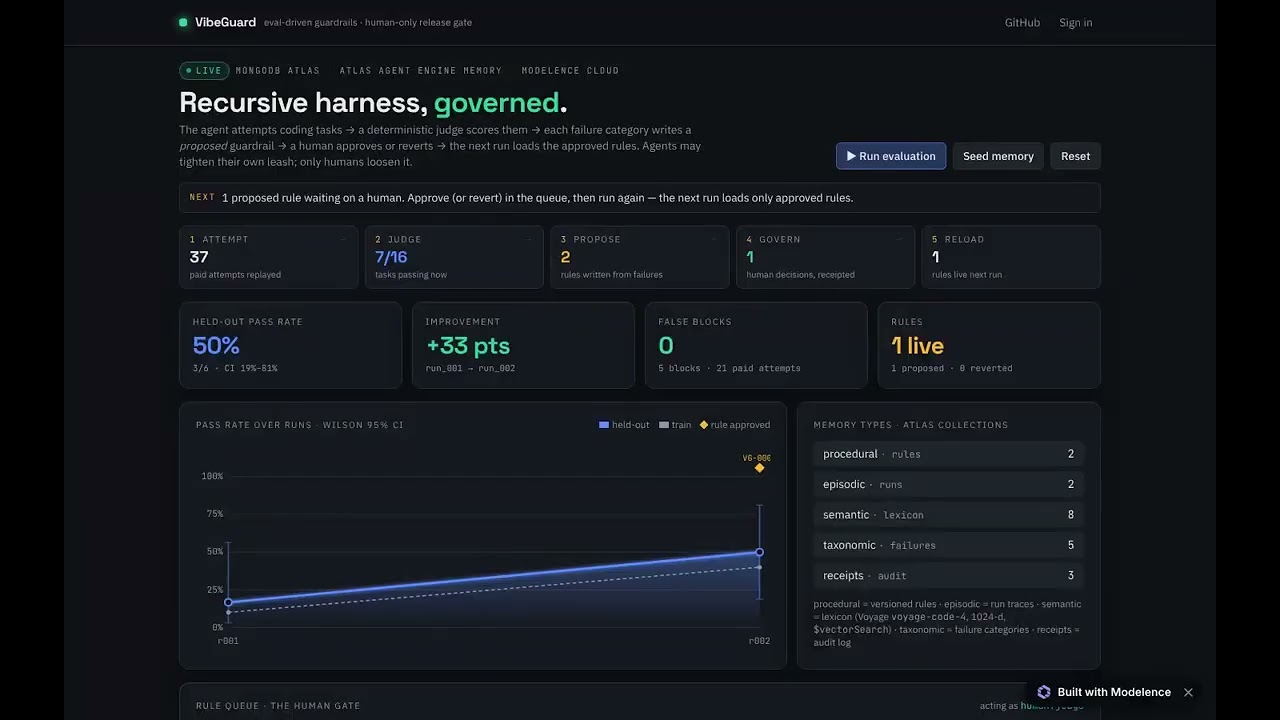This screenshot has width=1280, height=720.
Task: Open the 5 Reload step card
Action: [1011, 257]
